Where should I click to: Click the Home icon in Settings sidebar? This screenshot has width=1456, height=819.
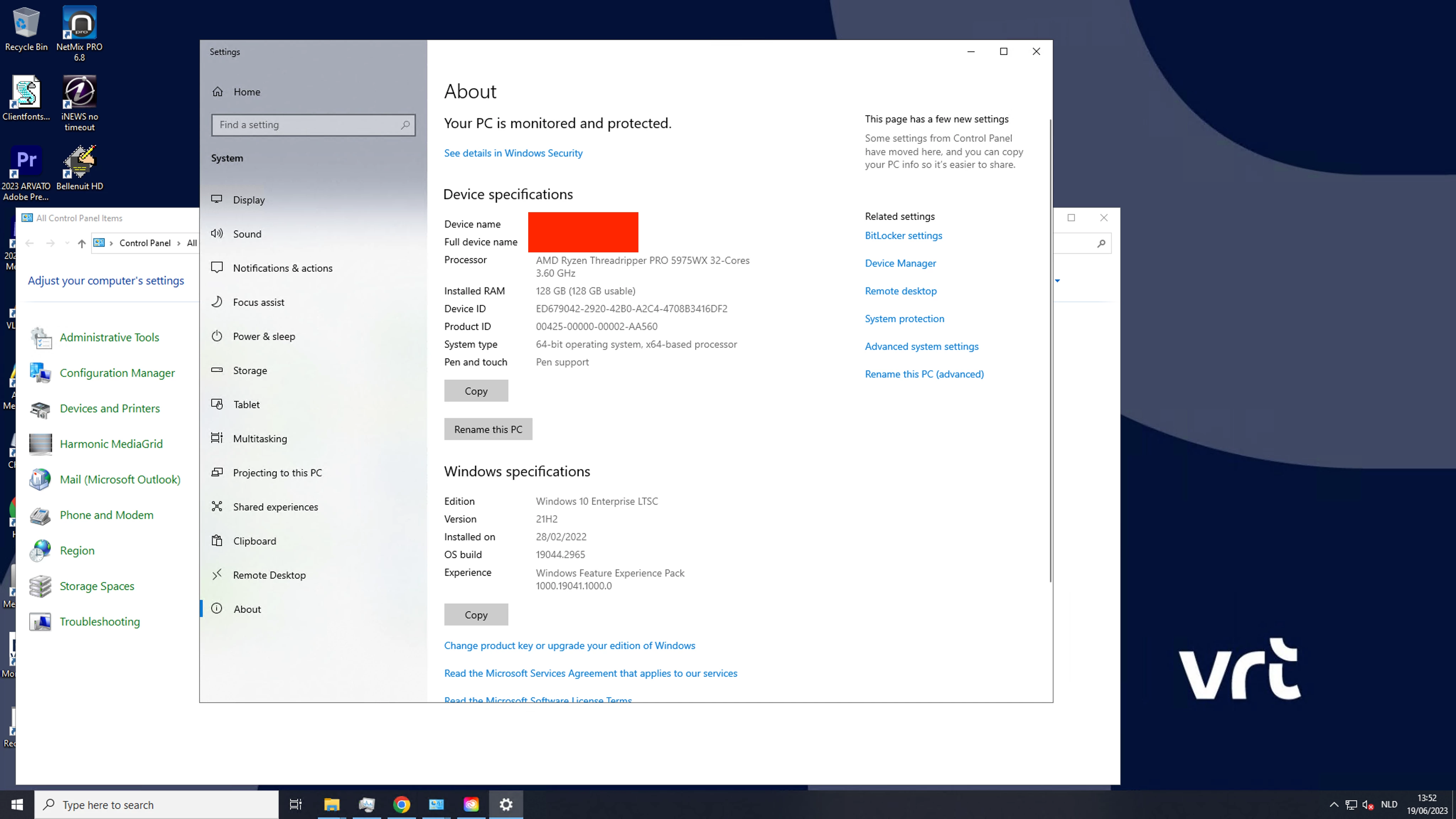click(x=218, y=92)
